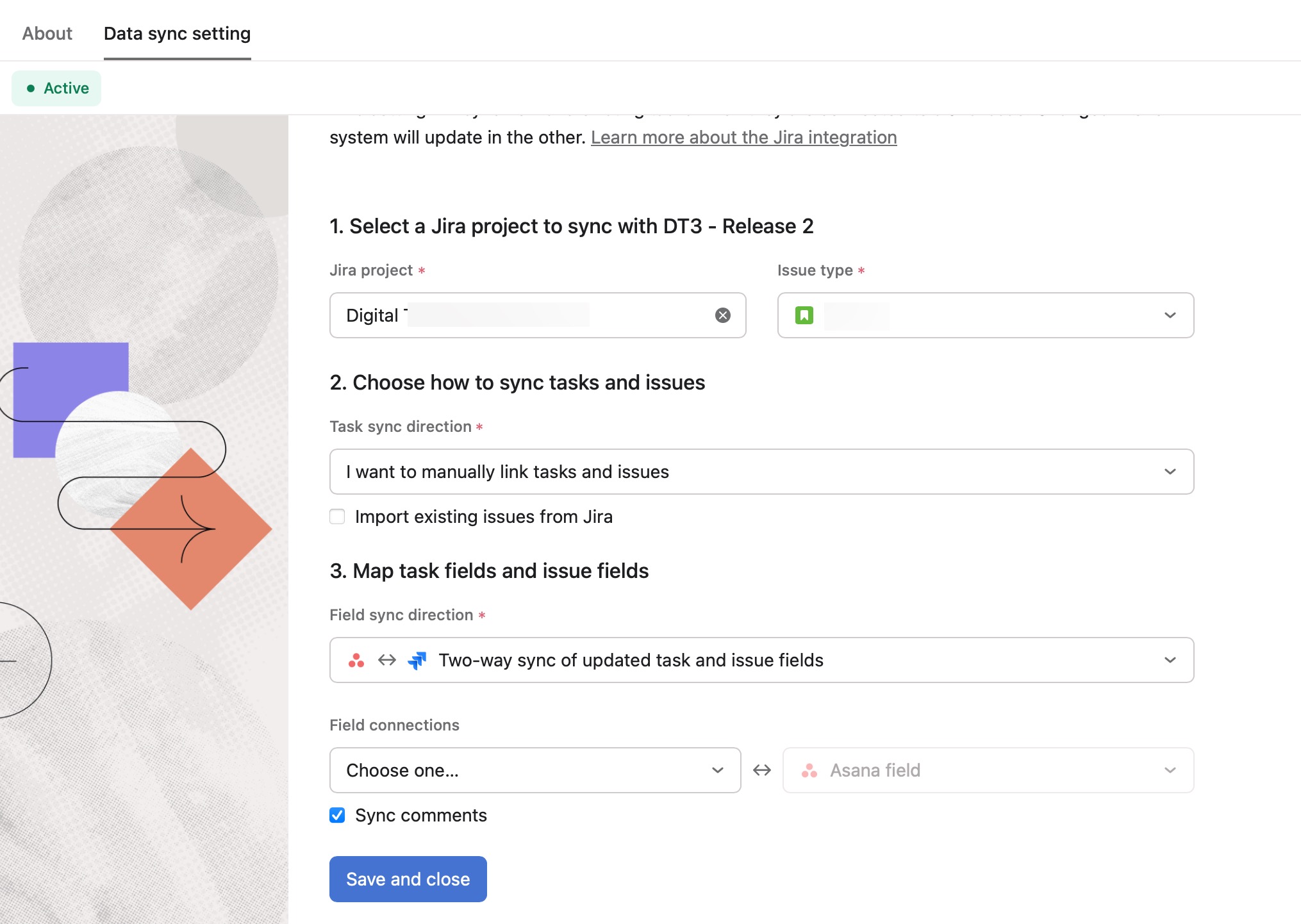The width and height of the screenshot is (1301, 924).
Task: Click heading "2. Choose how to sync tasks and issues"
Action: pyautogui.click(x=517, y=383)
